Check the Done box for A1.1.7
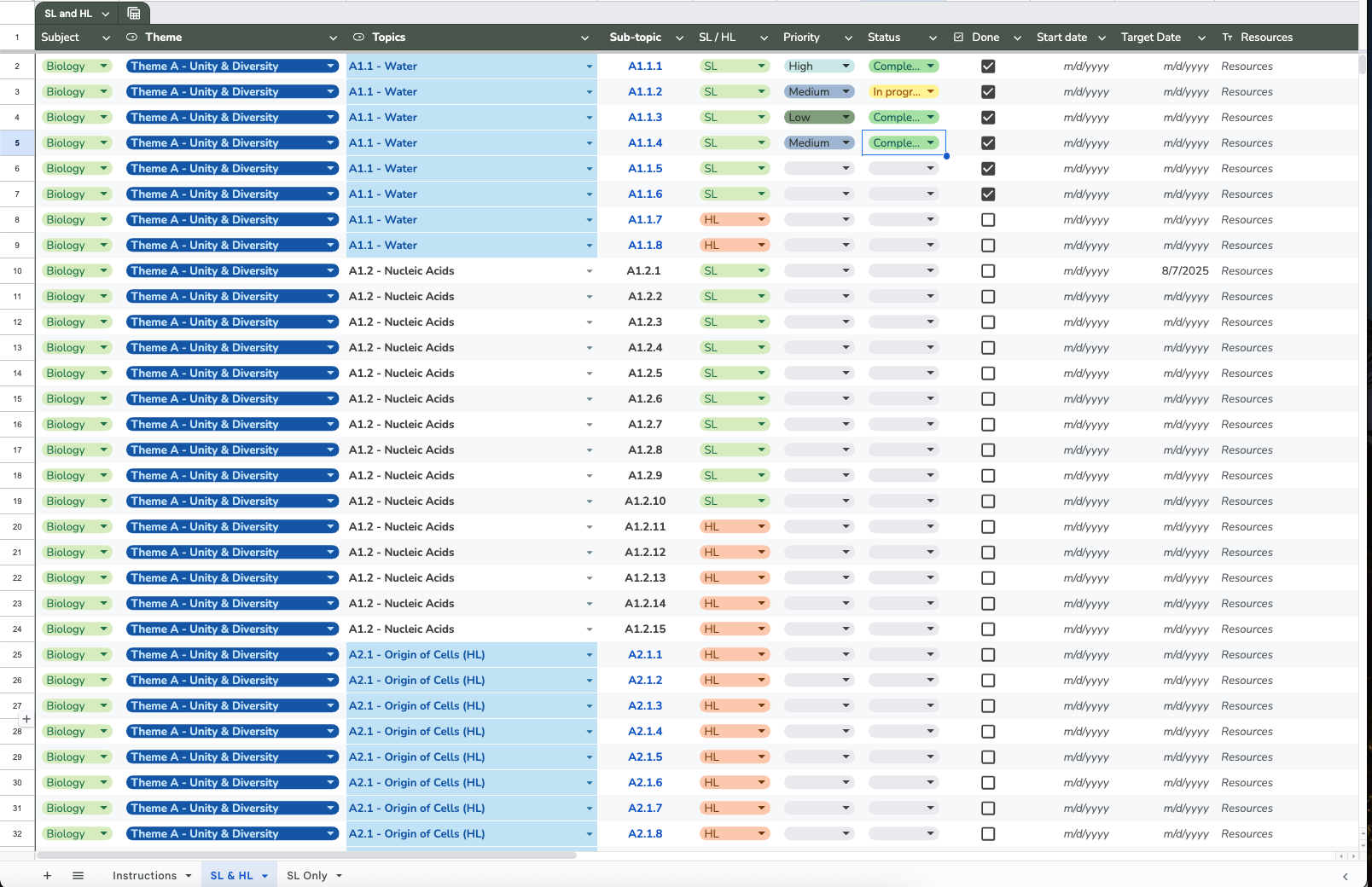Screen dimensions: 1372x887 (988, 220)
